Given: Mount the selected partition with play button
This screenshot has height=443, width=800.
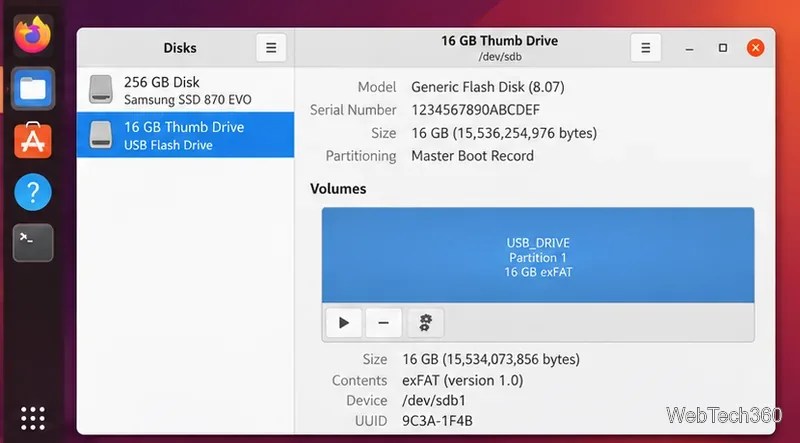Looking at the screenshot, I should (x=344, y=323).
